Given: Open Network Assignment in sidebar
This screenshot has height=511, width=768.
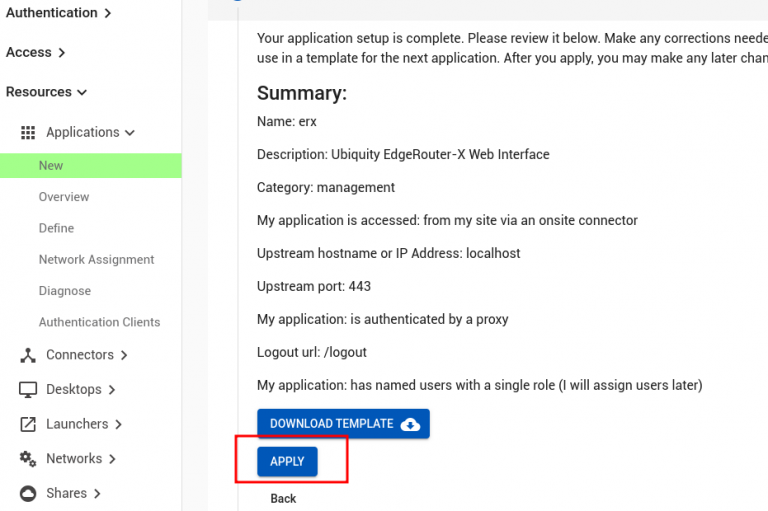Looking at the screenshot, I should pyautogui.click(x=96, y=259).
